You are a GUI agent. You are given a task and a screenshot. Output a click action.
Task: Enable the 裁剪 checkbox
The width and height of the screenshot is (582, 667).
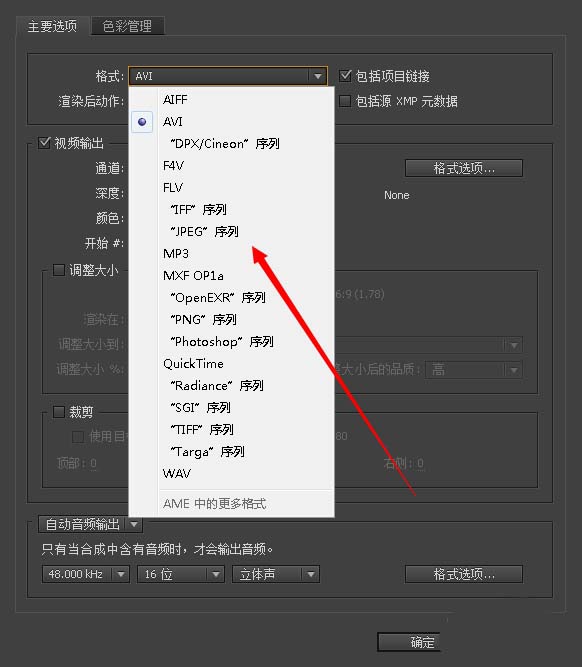[x=59, y=412]
